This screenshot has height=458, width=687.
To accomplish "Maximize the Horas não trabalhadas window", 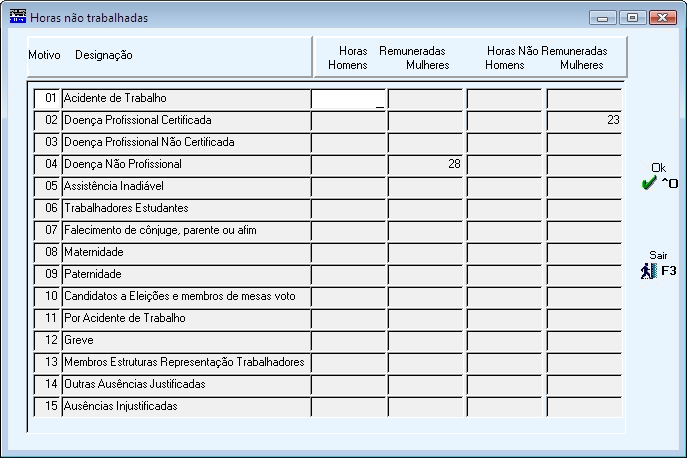I will (632, 18).
